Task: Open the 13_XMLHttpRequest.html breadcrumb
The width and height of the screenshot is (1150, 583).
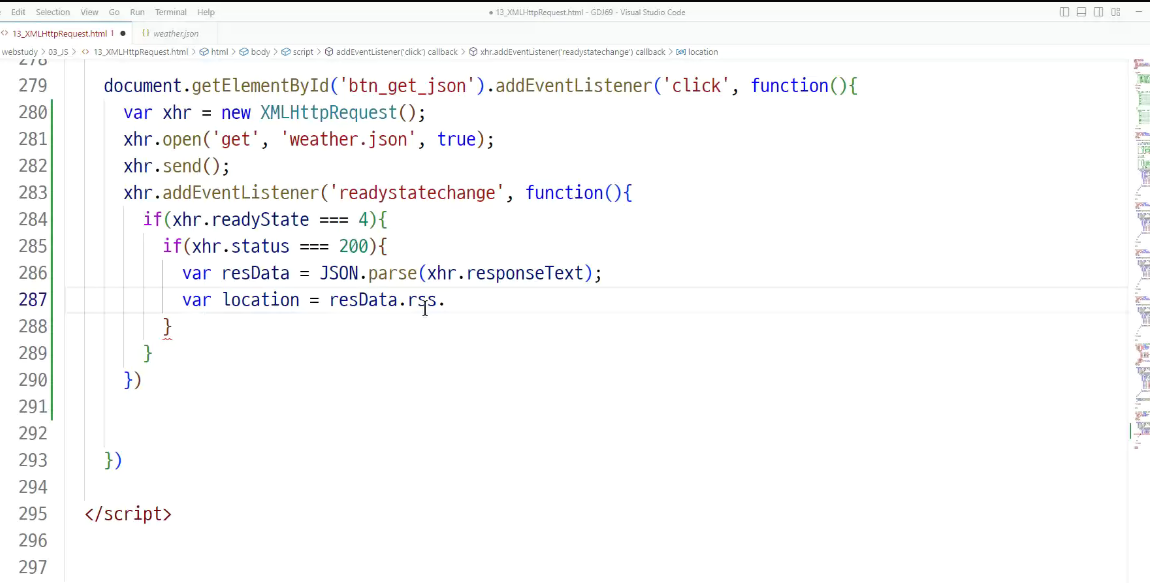Action: (x=140, y=52)
